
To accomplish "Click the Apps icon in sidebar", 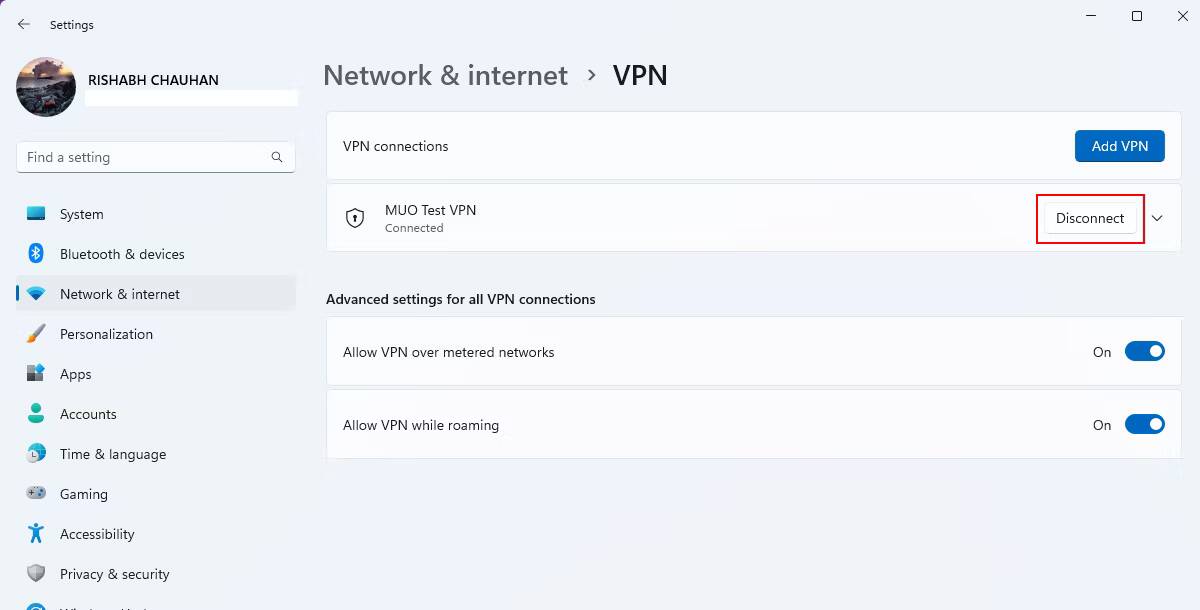I will point(36,373).
